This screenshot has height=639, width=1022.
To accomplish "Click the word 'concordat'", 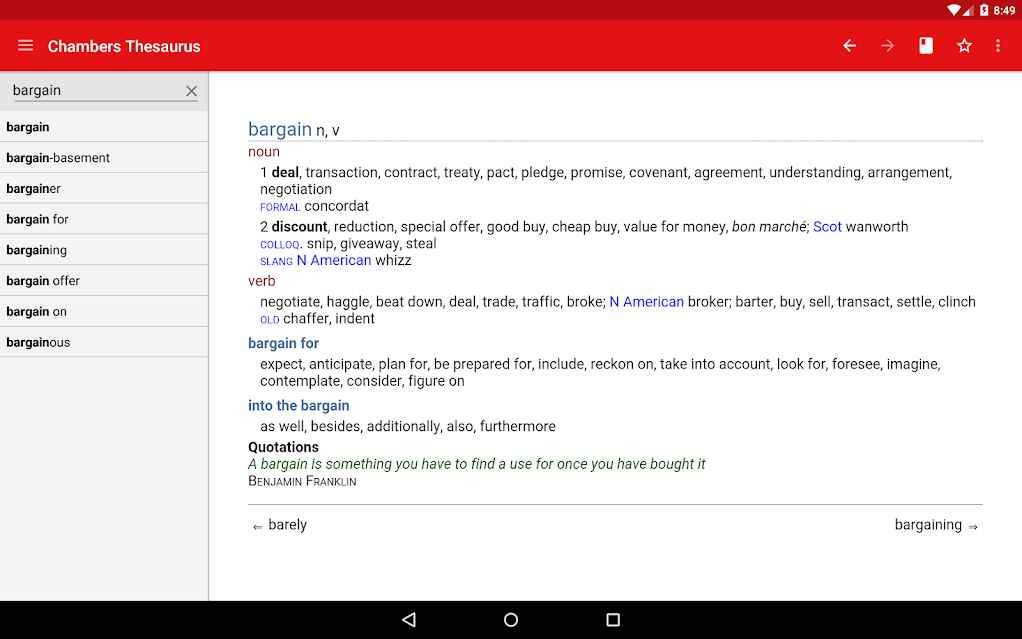I will (336, 206).
